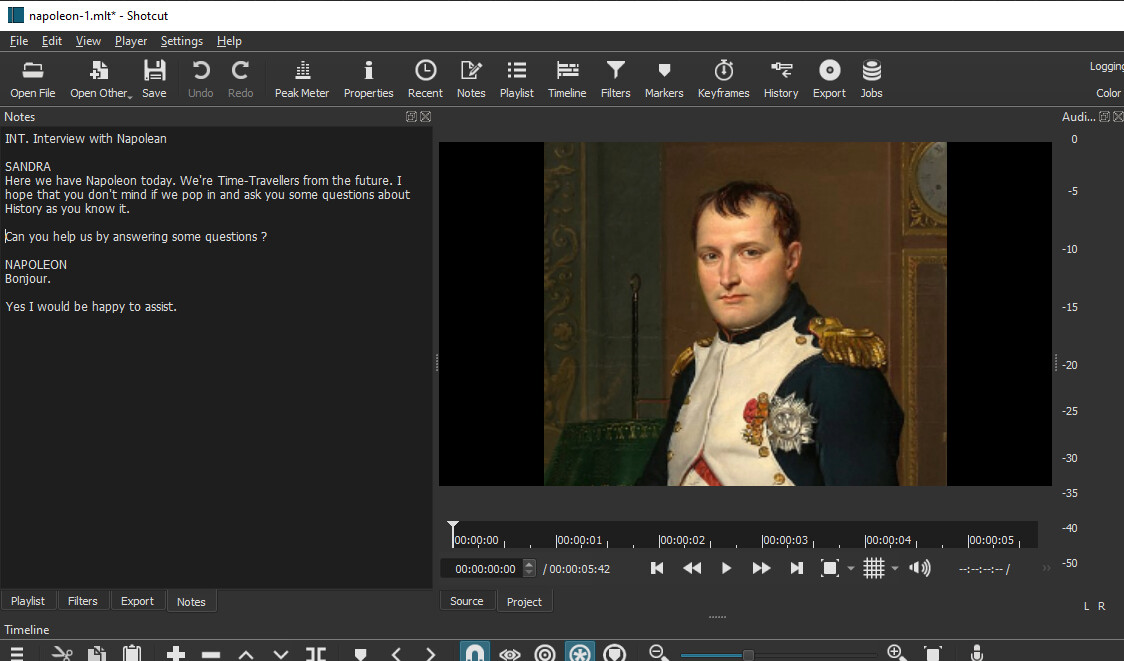The image size is (1124, 661).
Task: Paste clip into the timeline
Action: point(132,653)
